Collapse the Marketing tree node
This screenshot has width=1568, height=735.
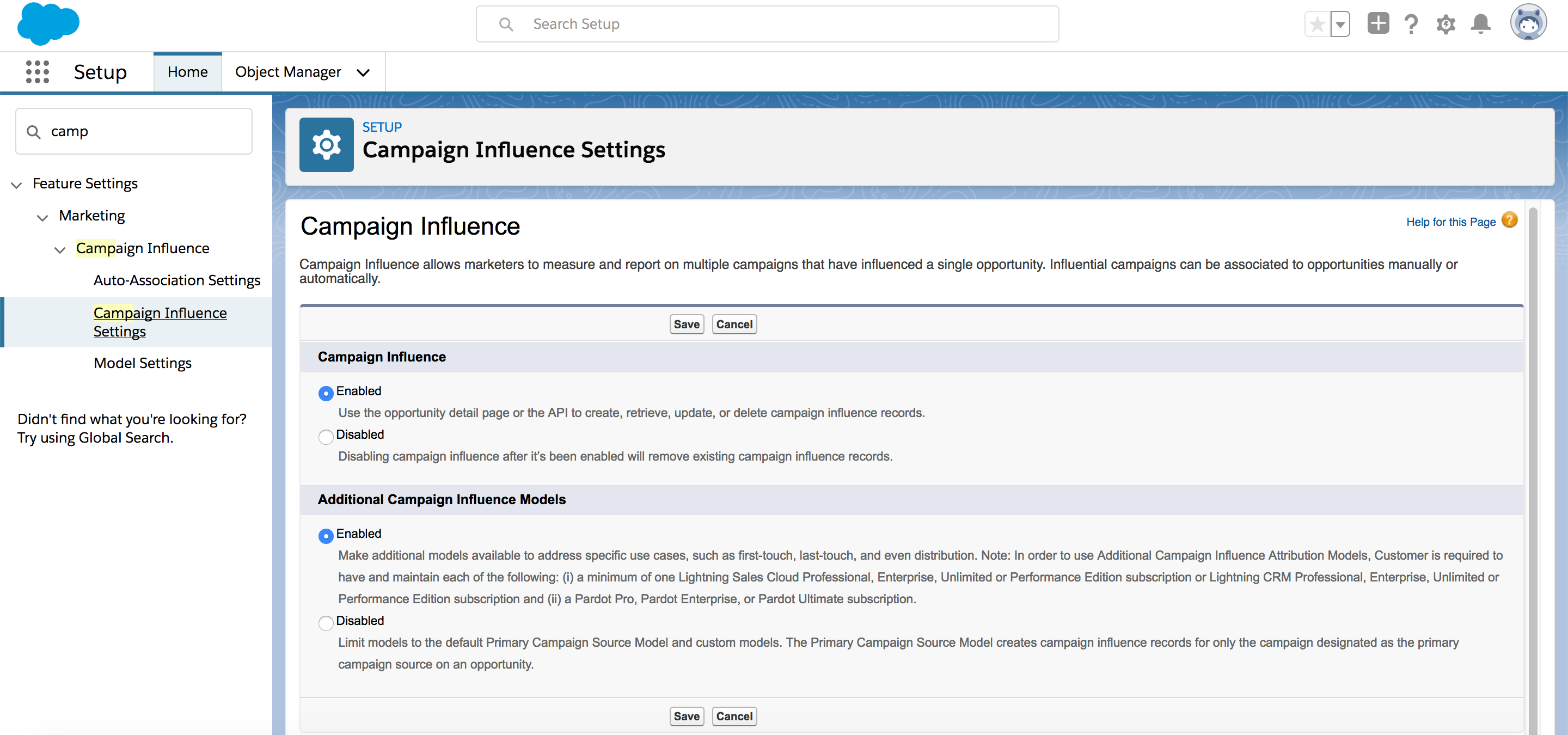[42, 217]
